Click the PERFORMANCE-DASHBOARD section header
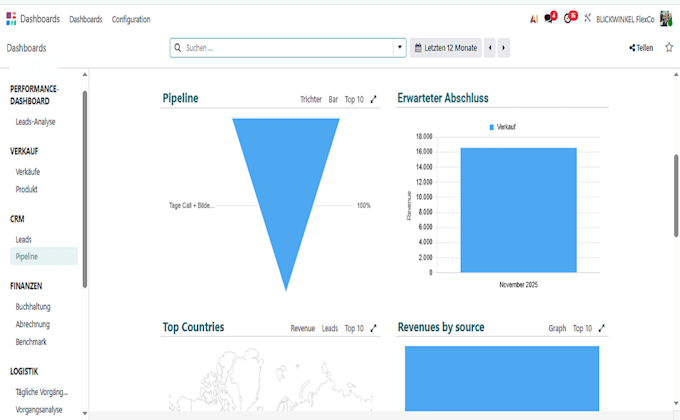The width and height of the screenshot is (680, 420). pos(34,95)
